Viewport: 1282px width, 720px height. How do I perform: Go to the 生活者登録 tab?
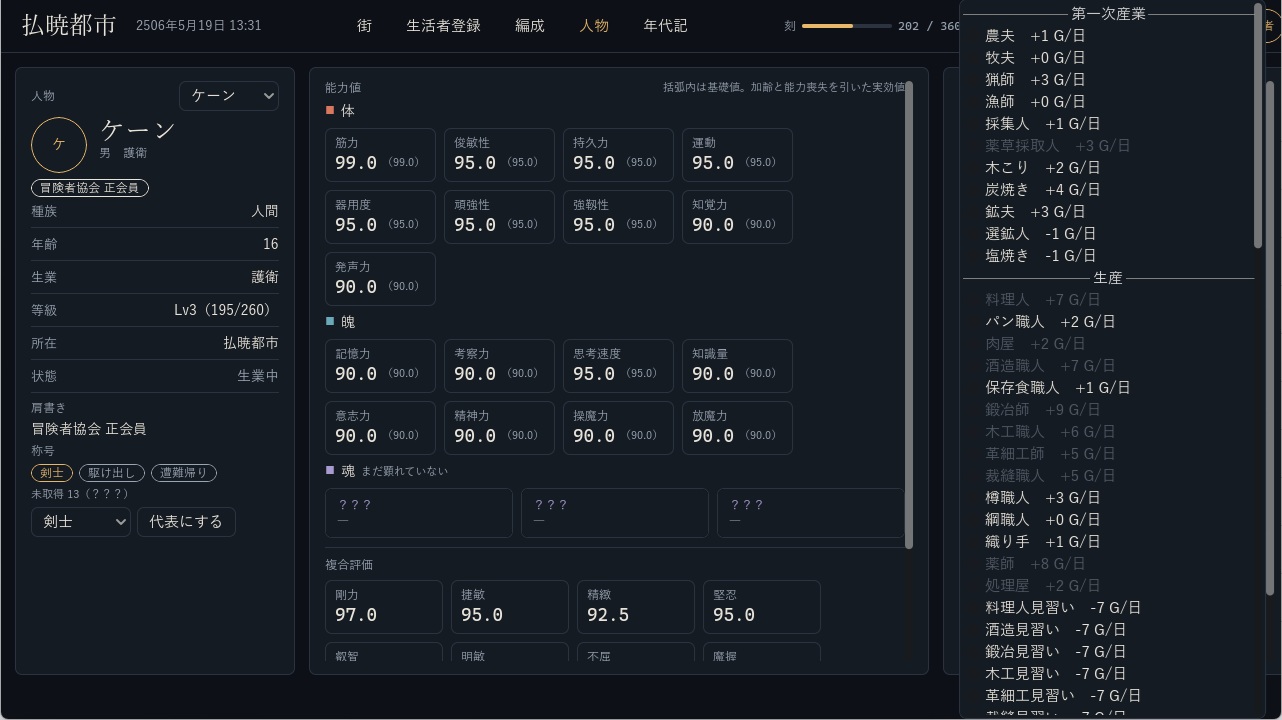[443, 26]
